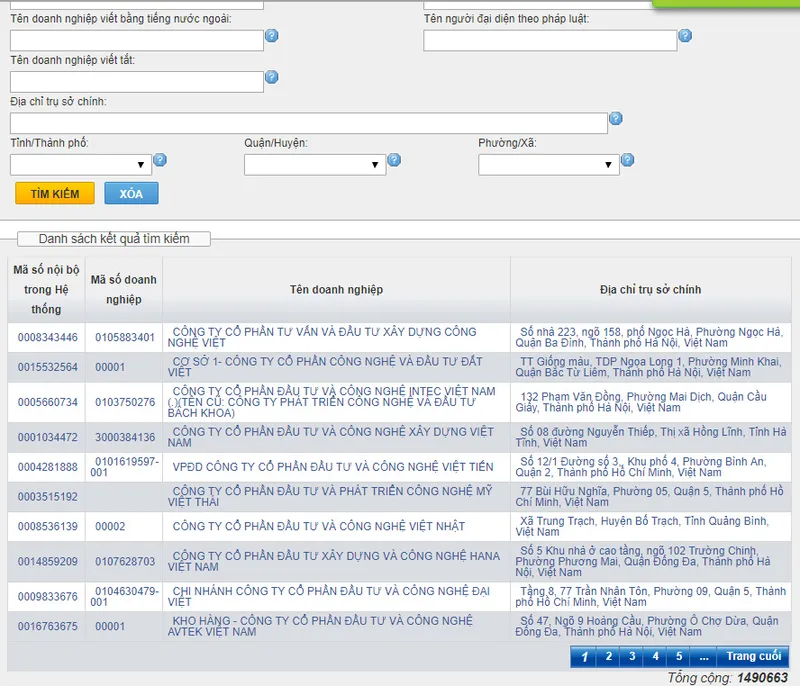Click help icon next to Quận/Huyện dropdown
Image resolution: width=800 pixels, height=686 pixels.
[394, 160]
